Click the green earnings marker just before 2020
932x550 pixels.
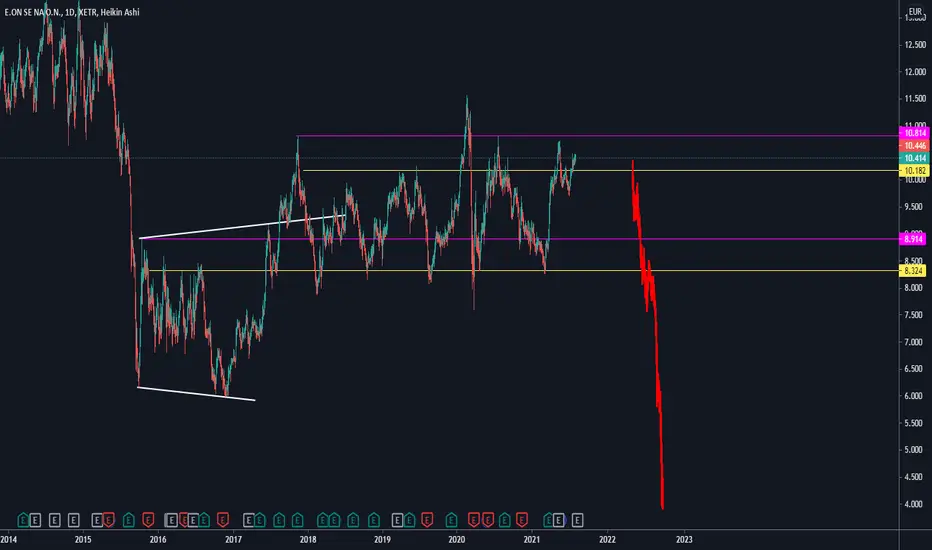(x=451, y=520)
